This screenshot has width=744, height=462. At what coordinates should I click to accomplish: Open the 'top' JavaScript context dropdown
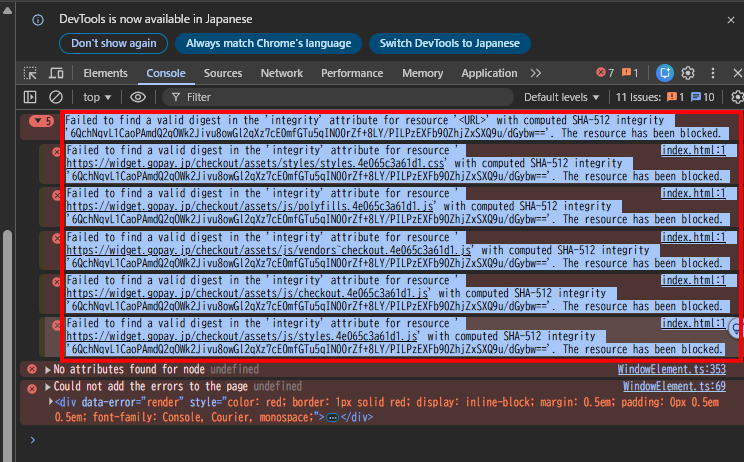tap(98, 97)
